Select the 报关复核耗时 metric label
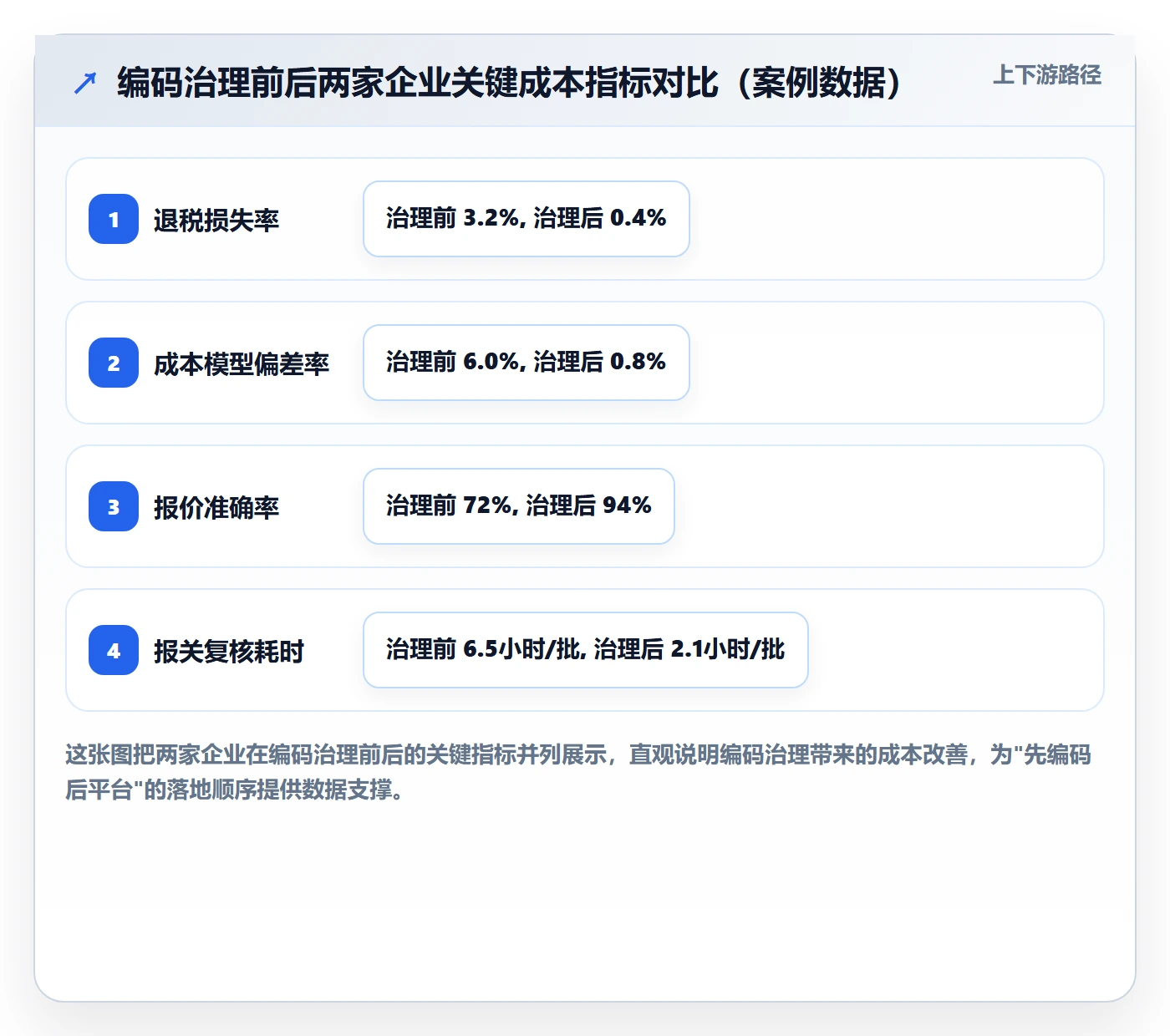Image resolution: width=1170 pixels, height=1036 pixels. (229, 651)
